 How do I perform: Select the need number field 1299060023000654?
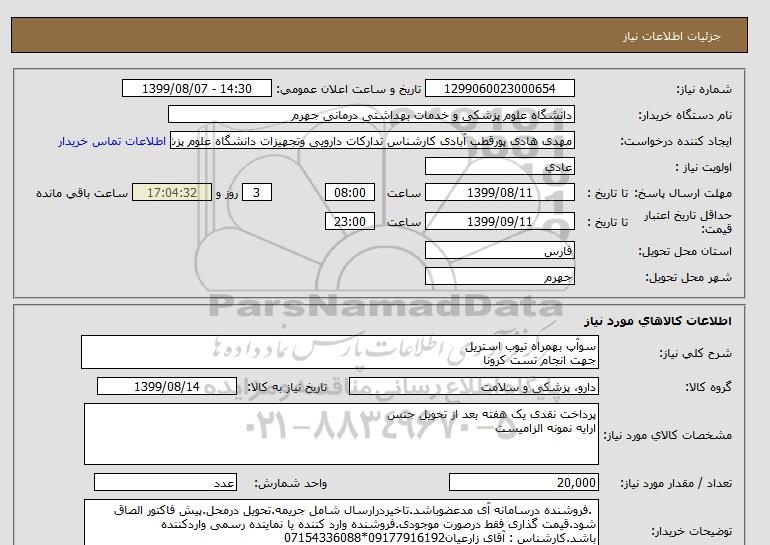click(499, 88)
